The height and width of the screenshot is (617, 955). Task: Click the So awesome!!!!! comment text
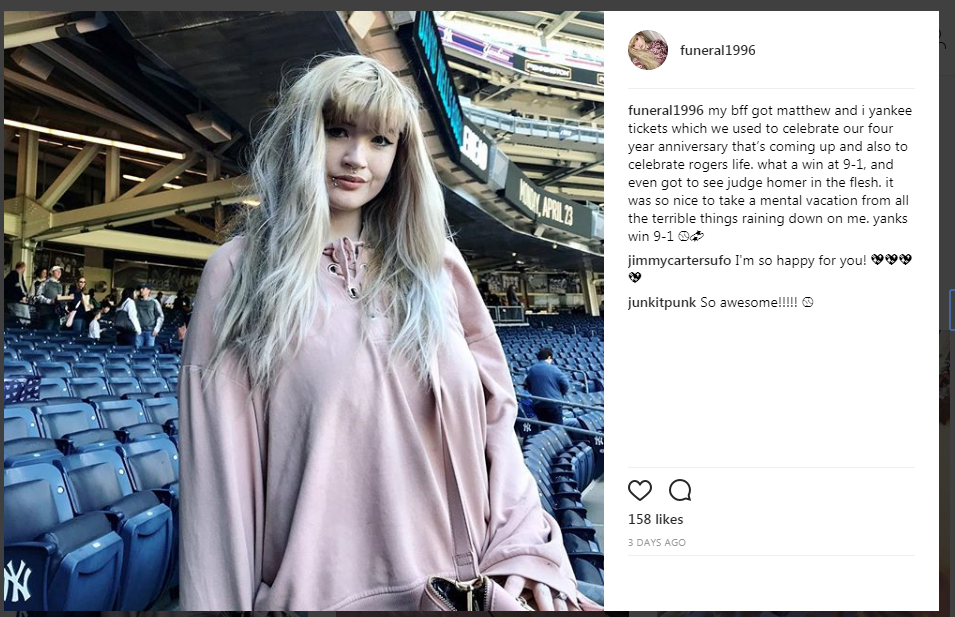(x=749, y=303)
